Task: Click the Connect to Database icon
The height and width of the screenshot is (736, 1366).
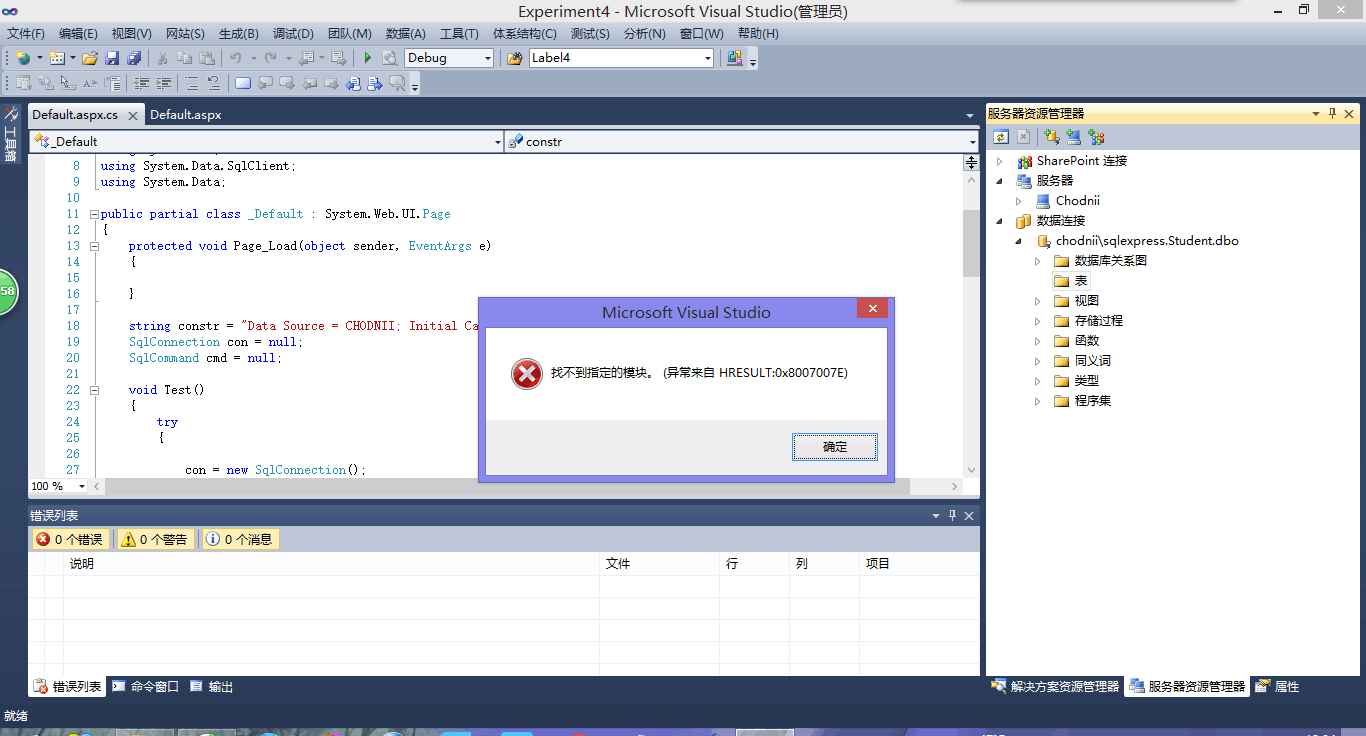Action: click(1051, 137)
